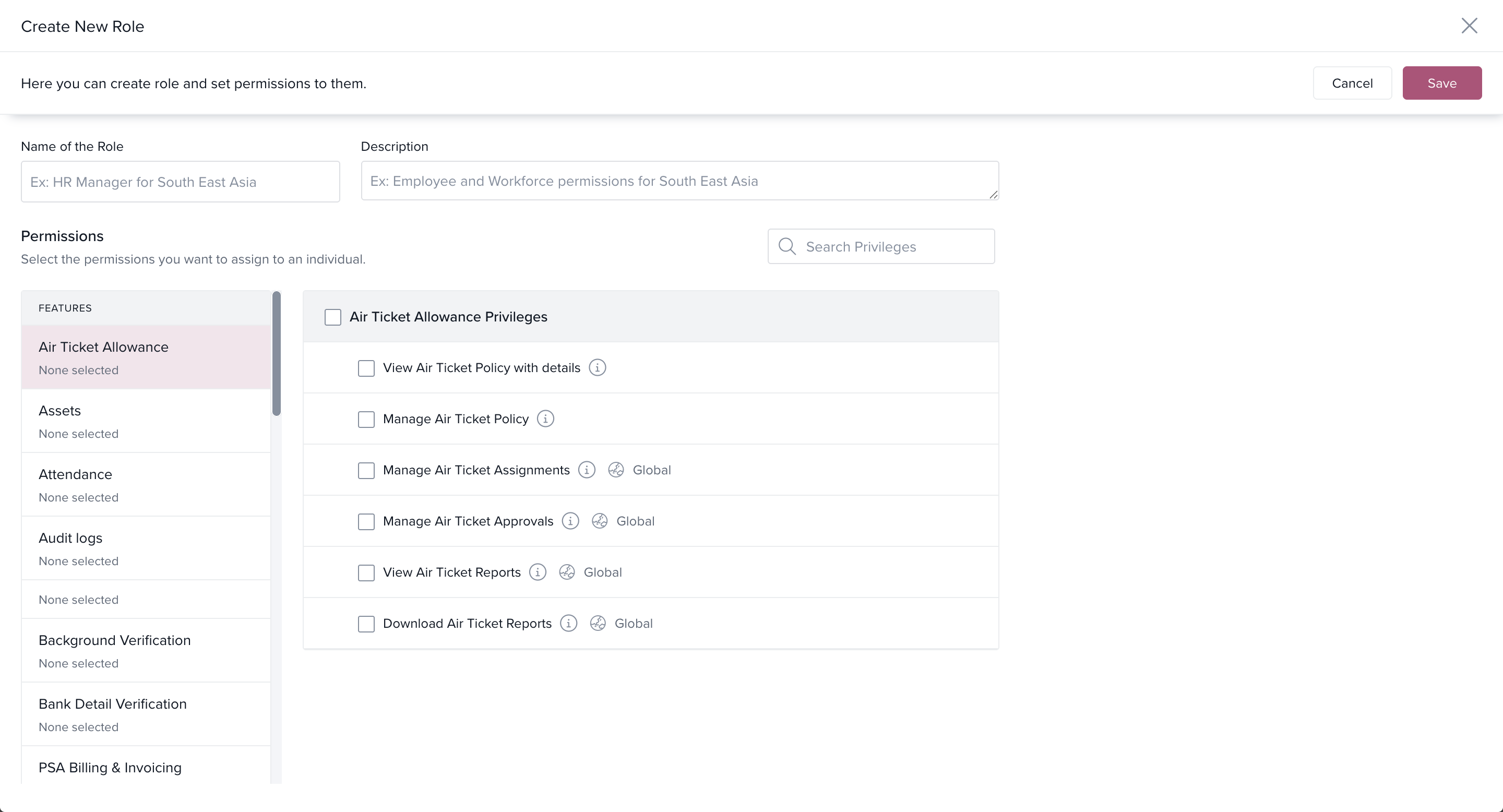Tick the Download Air Ticket Reports checkbox

point(366,624)
